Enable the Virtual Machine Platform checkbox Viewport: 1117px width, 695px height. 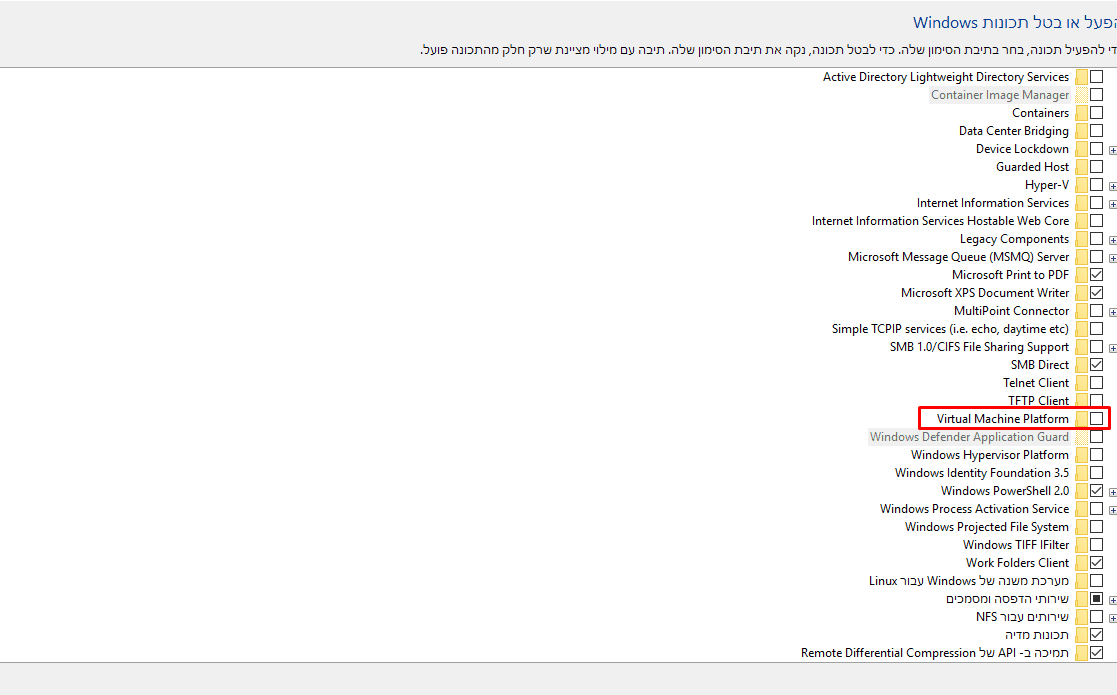1097,419
